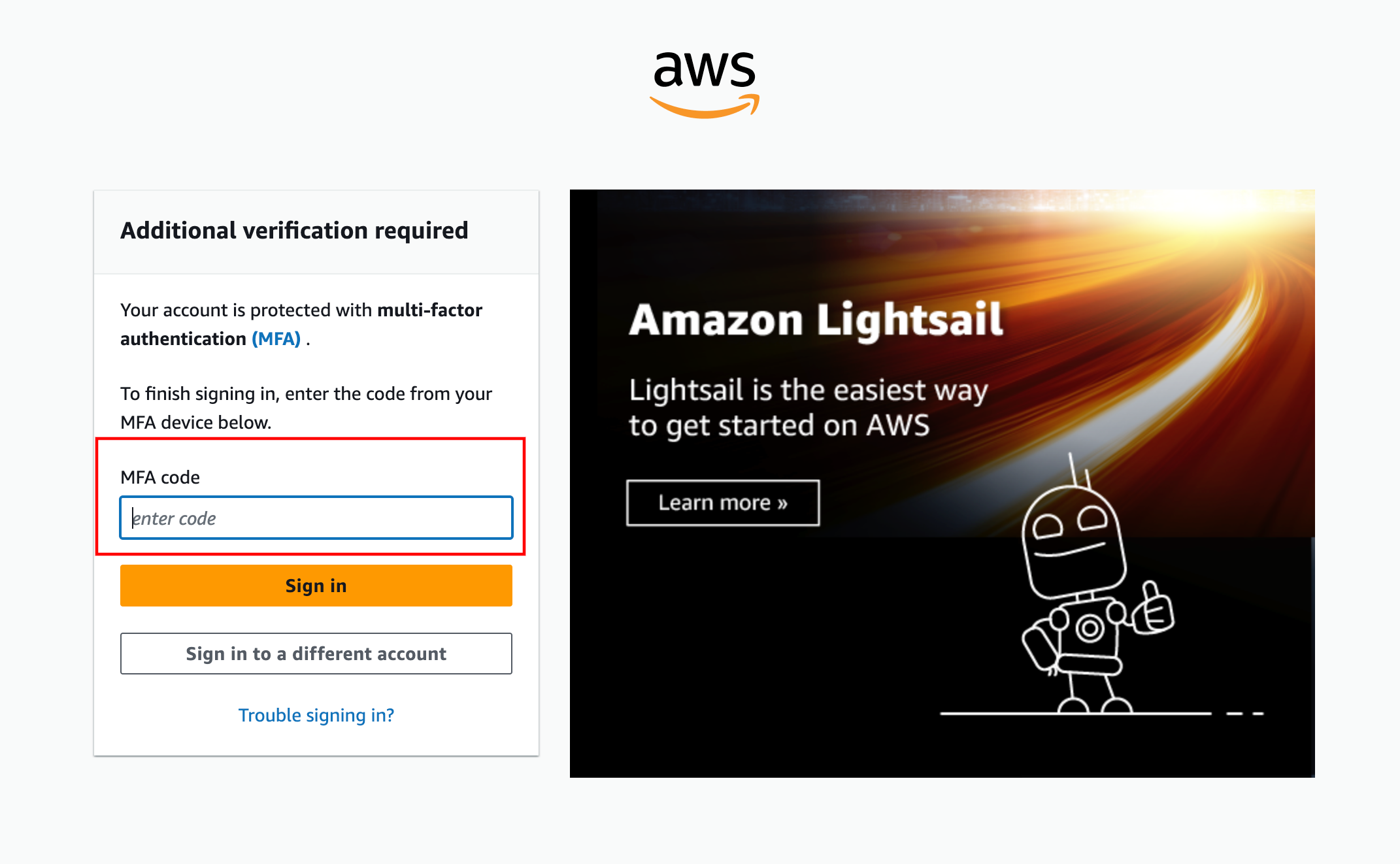Select Sign in to a different account
Screen dimensions: 1400x864
coord(316,654)
